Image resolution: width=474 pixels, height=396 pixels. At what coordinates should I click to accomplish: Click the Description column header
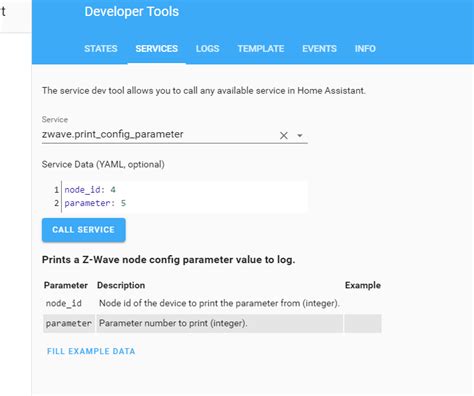(121, 285)
